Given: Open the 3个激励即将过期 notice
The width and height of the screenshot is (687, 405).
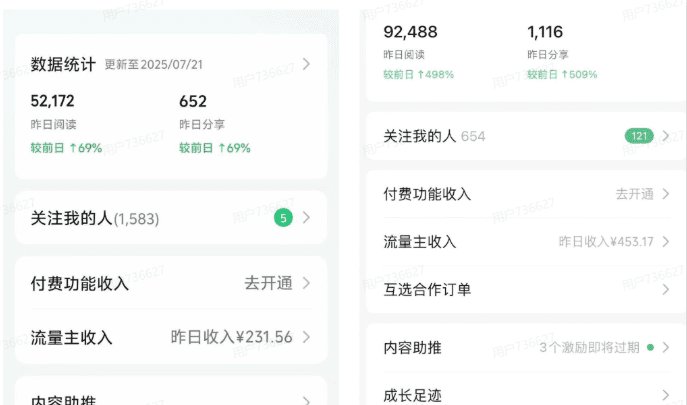Looking at the screenshot, I should coord(590,348).
